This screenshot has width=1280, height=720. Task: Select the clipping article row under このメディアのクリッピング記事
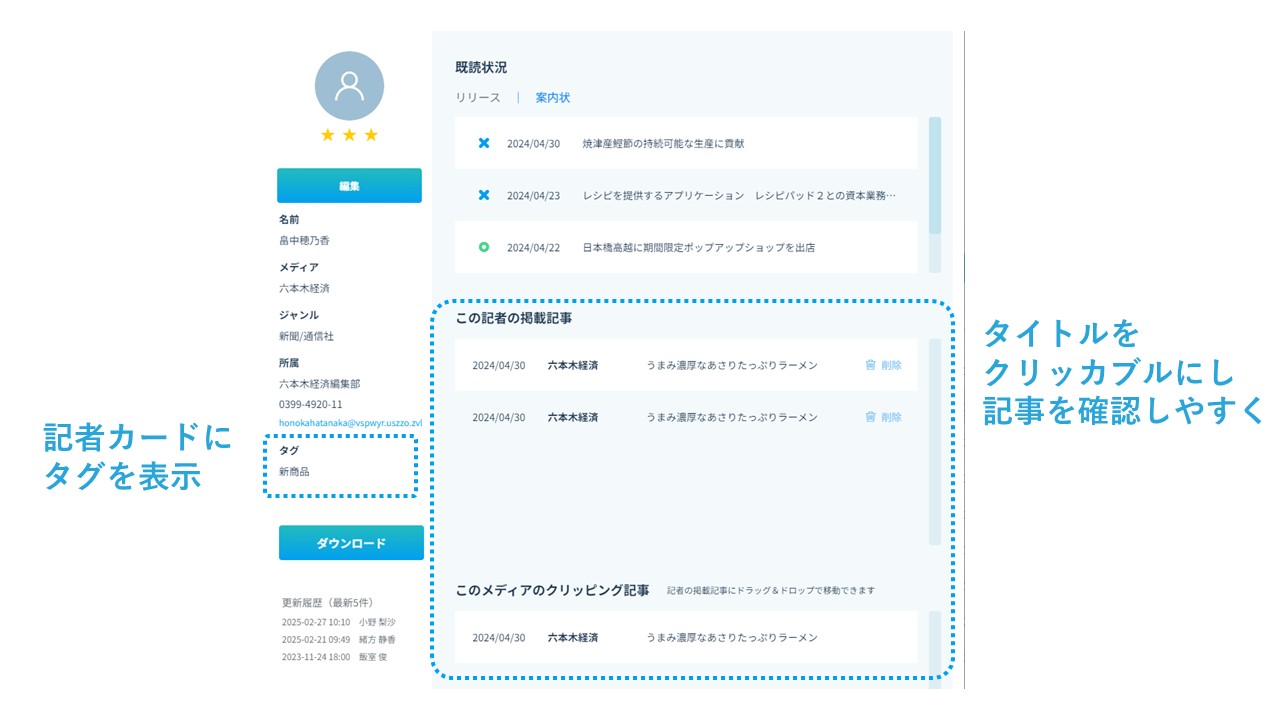tap(685, 637)
